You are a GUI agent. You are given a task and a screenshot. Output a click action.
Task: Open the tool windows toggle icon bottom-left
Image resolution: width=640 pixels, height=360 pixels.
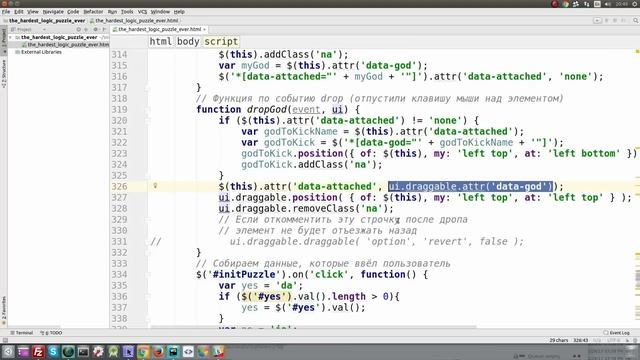click(x=5, y=340)
